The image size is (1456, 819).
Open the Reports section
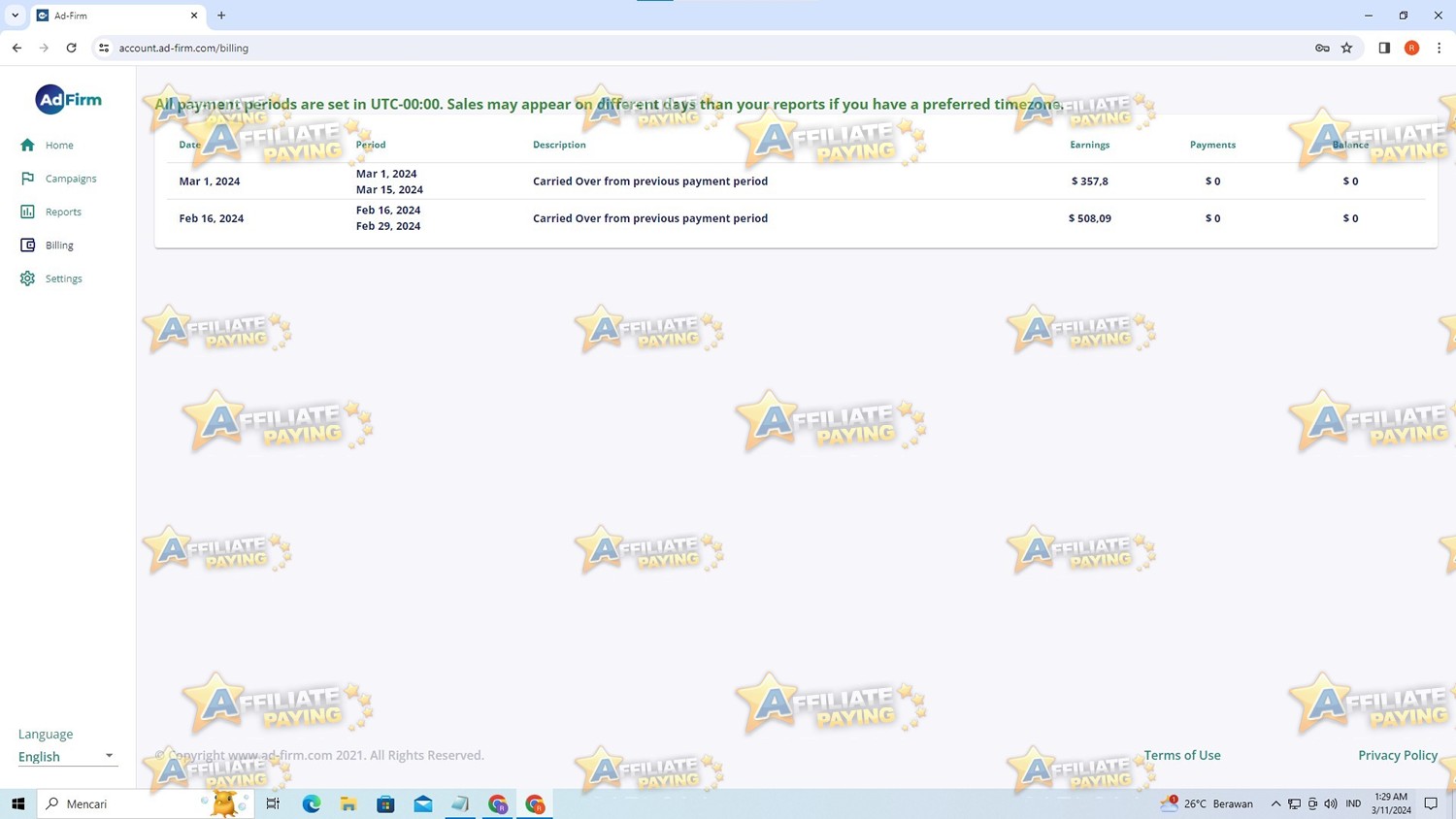pyautogui.click(x=63, y=212)
